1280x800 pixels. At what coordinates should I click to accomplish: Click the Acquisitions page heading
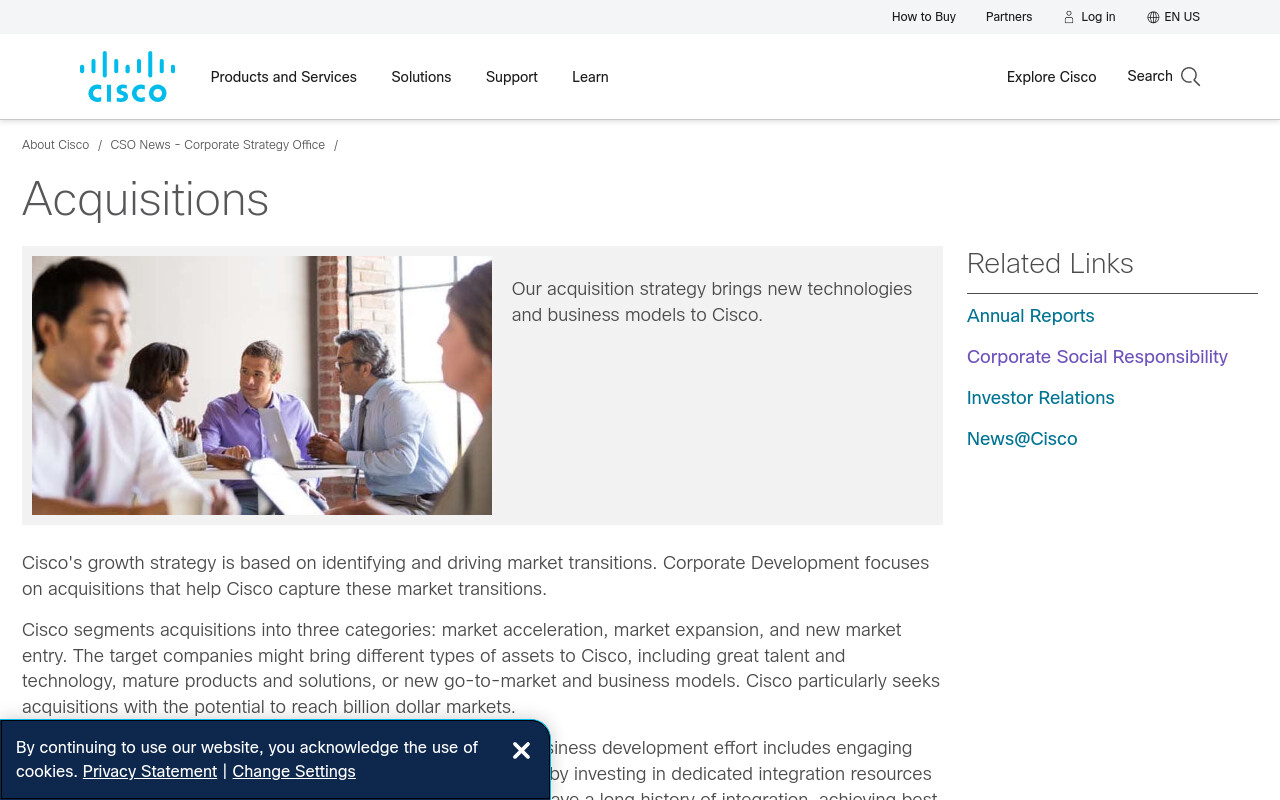(x=146, y=200)
